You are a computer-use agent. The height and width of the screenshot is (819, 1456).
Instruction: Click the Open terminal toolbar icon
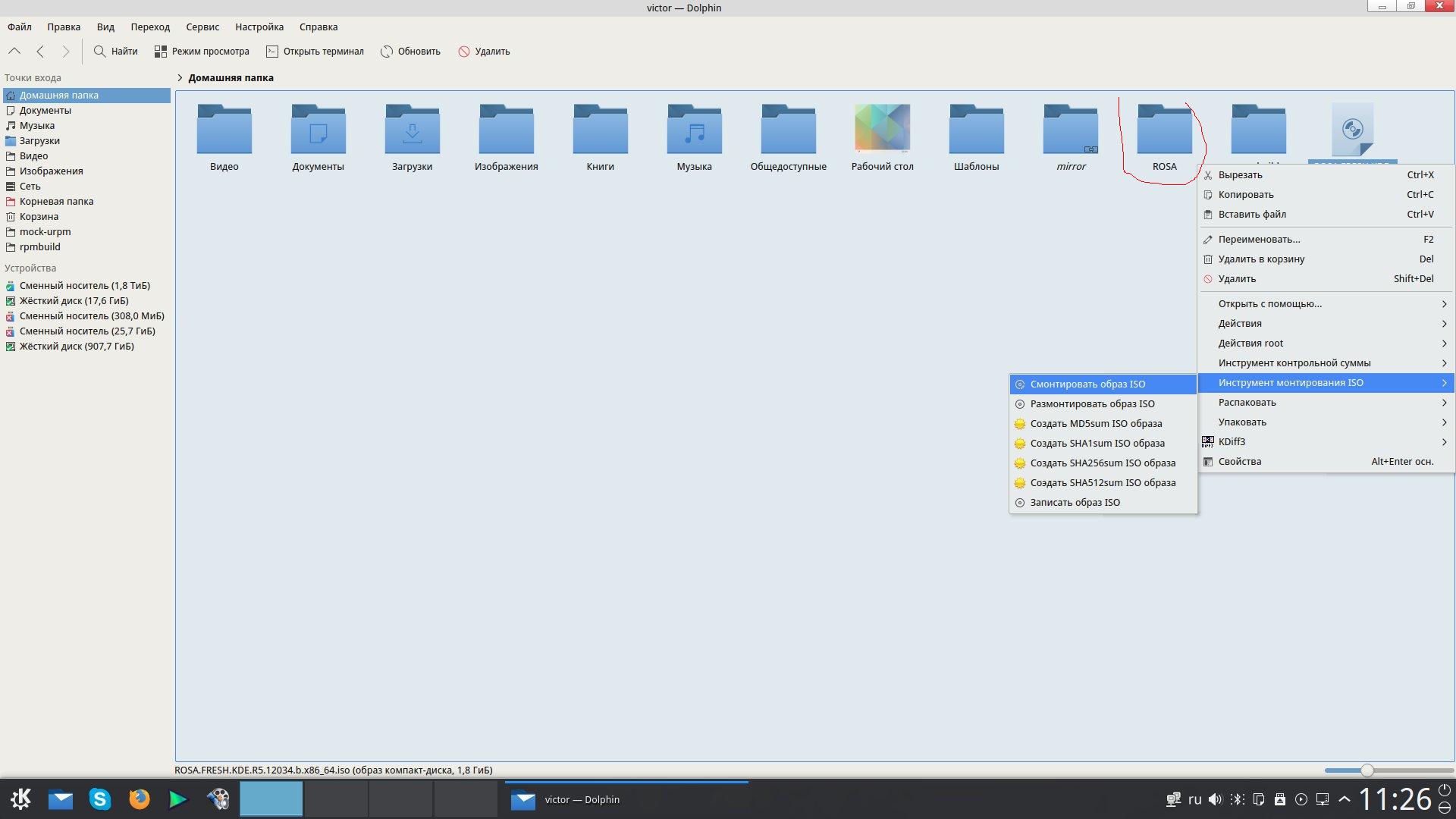[272, 52]
